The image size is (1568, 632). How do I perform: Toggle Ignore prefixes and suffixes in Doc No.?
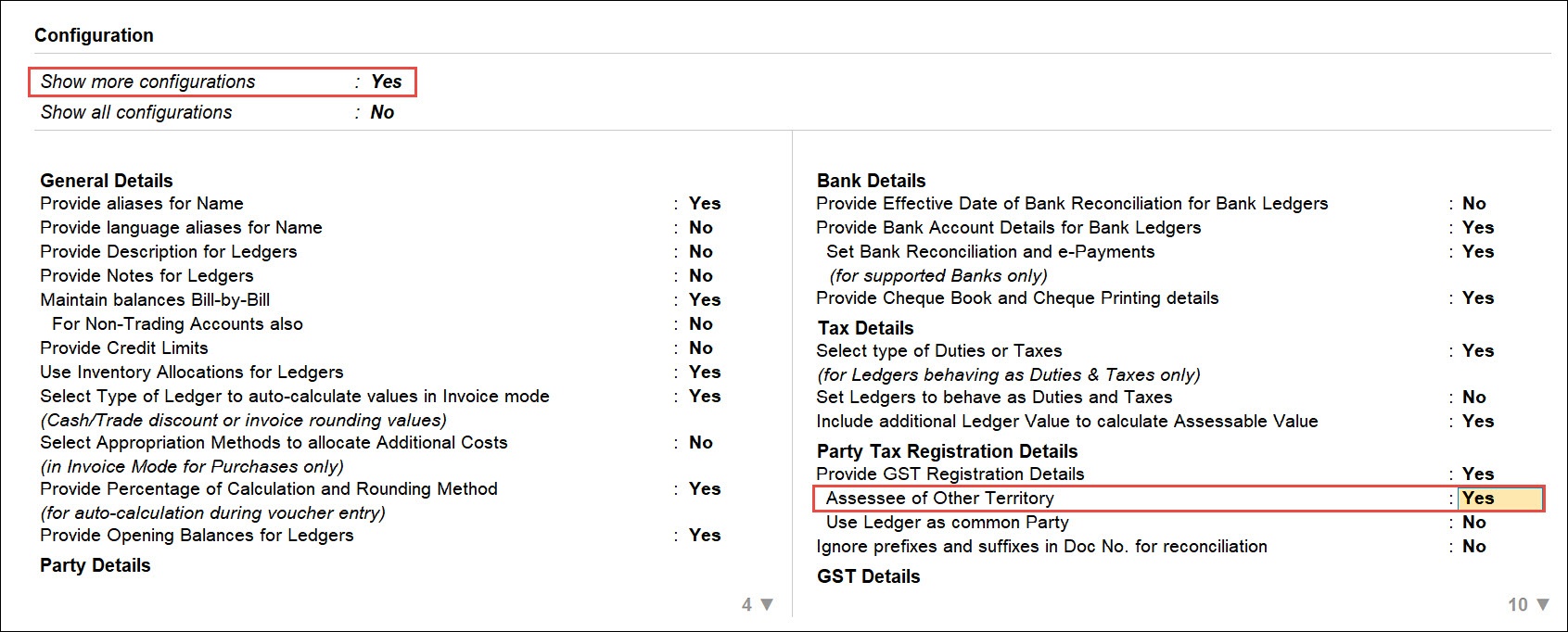pos(1474,546)
